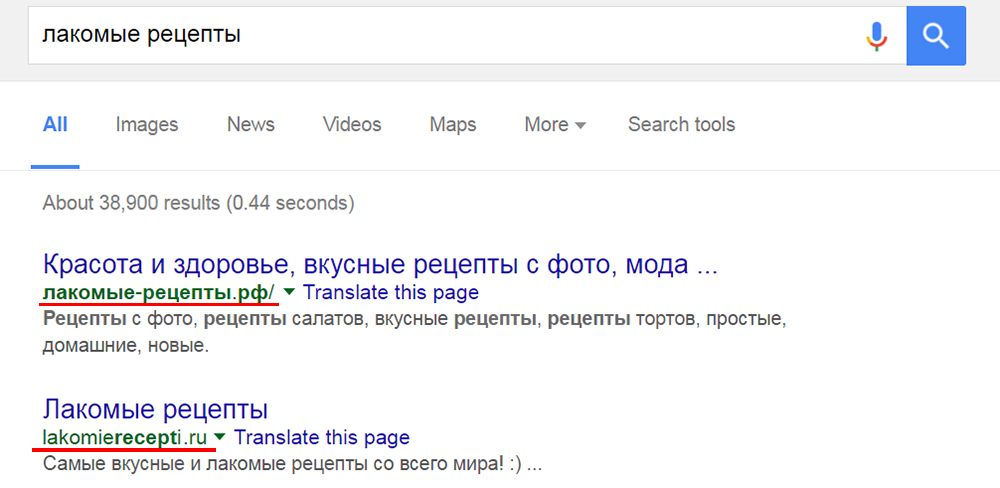1000x488 pixels.
Task: Switch to the Images tab
Action: click(x=147, y=125)
